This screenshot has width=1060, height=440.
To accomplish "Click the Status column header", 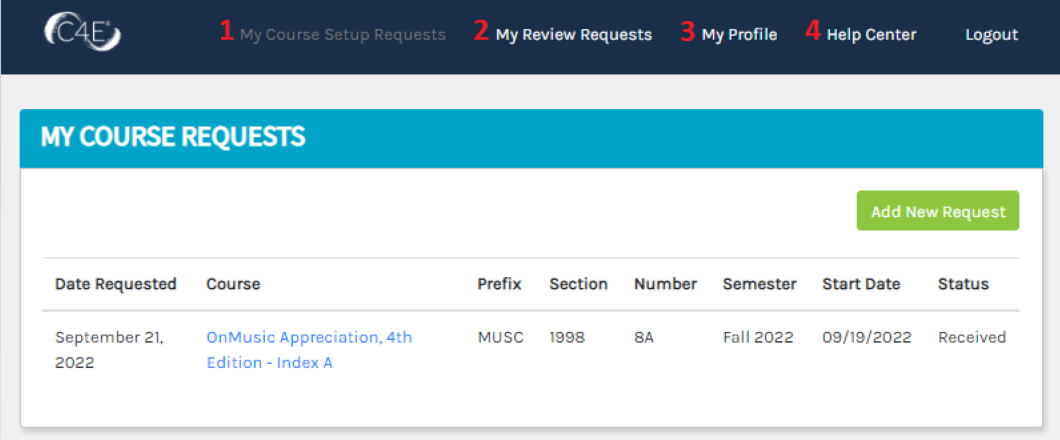I will tap(963, 284).
